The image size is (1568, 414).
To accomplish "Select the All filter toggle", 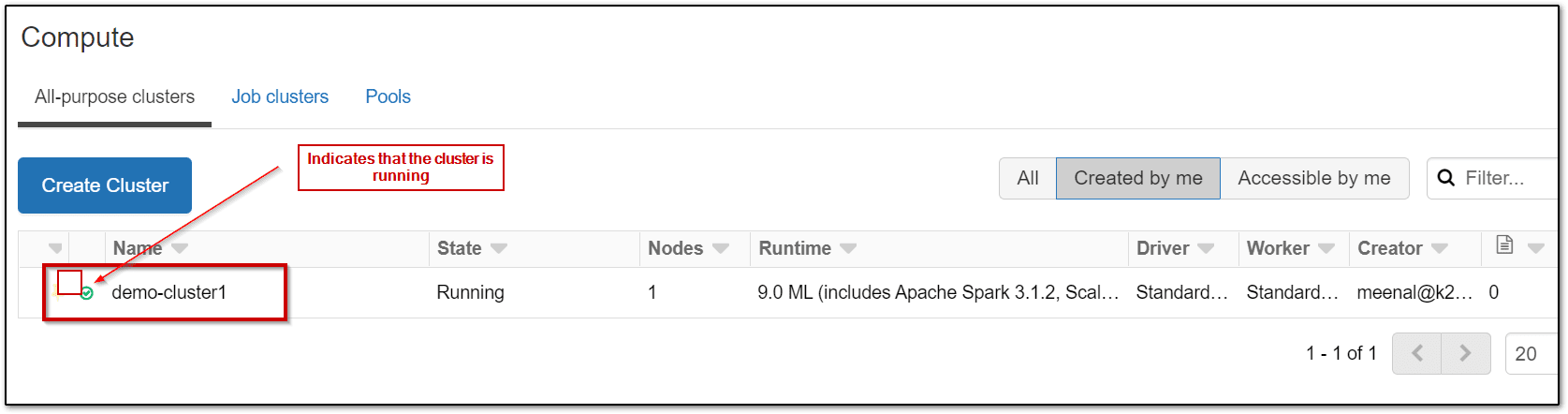I will click(x=1028, y=178).
